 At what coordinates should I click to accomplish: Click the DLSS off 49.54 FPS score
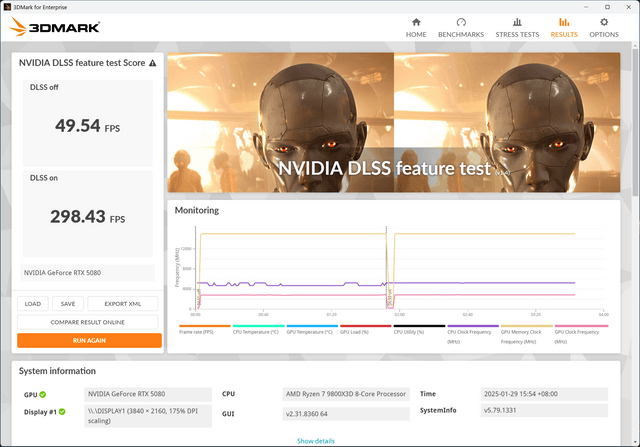click(87, 125)
